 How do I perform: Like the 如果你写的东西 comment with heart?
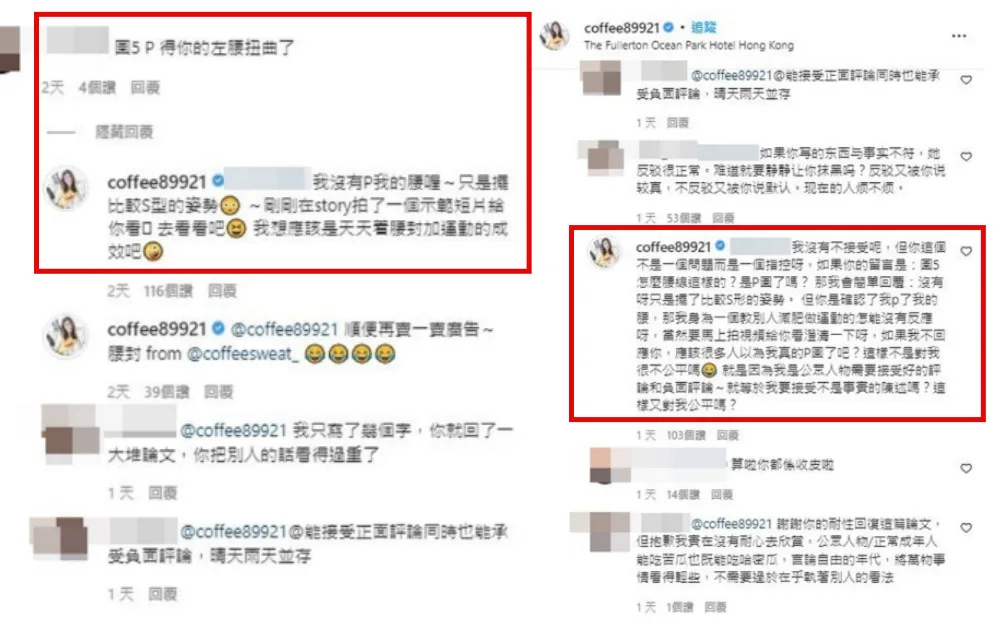pyautogui.click(x=966, y=156)
